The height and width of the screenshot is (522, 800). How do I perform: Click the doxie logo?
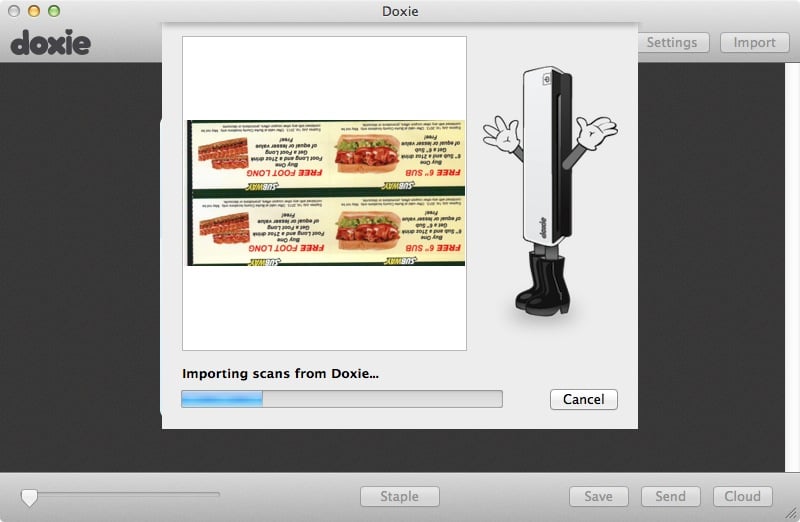pyautogui.click(x=51, y=43)
